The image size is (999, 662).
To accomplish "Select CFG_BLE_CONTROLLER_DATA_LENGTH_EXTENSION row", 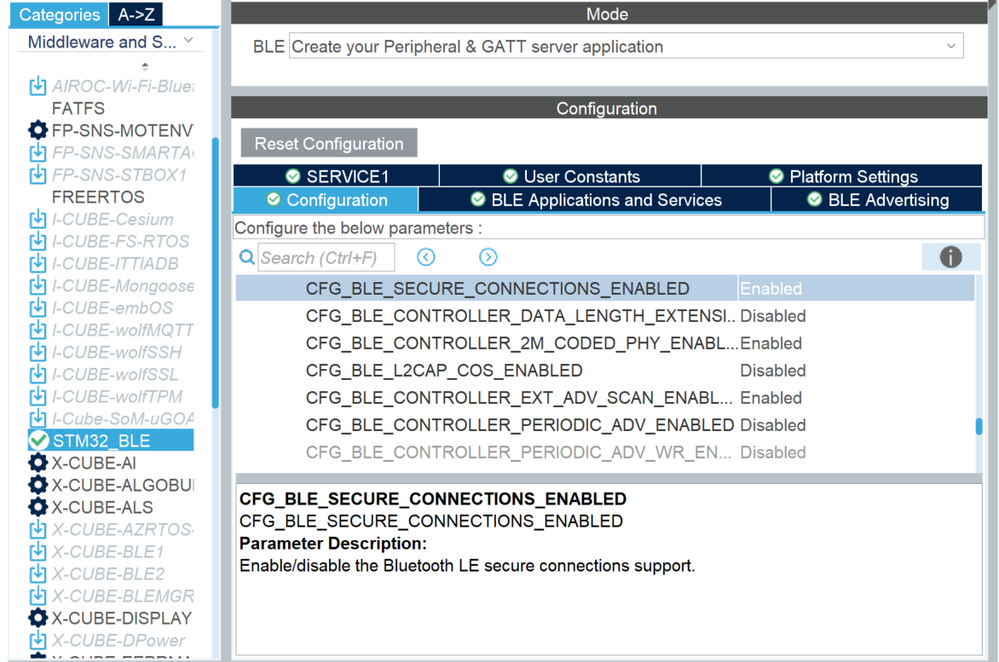I will pyautogui.click(x=605, y=316).
